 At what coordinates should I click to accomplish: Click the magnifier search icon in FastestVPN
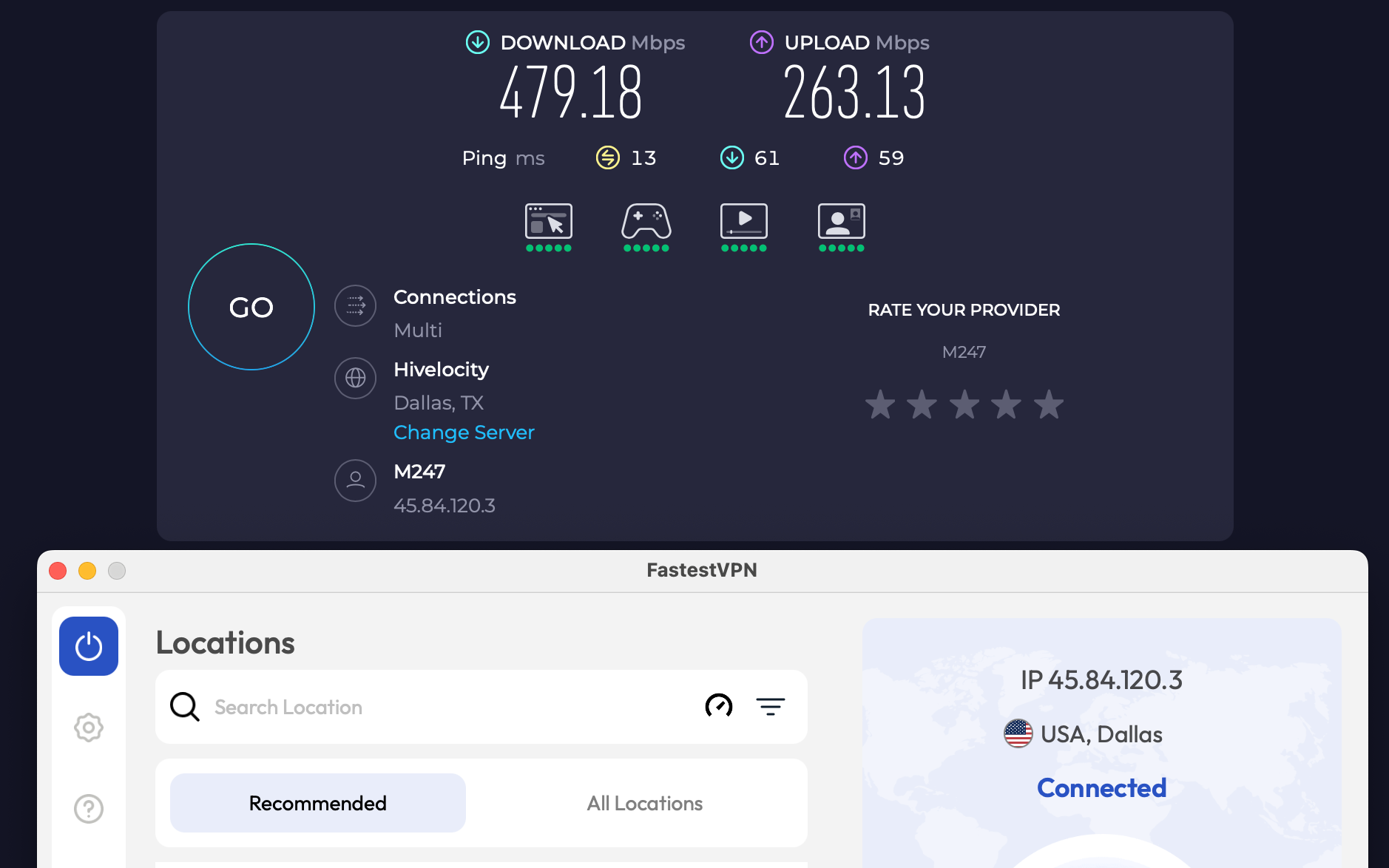click(x=185, y=707)
